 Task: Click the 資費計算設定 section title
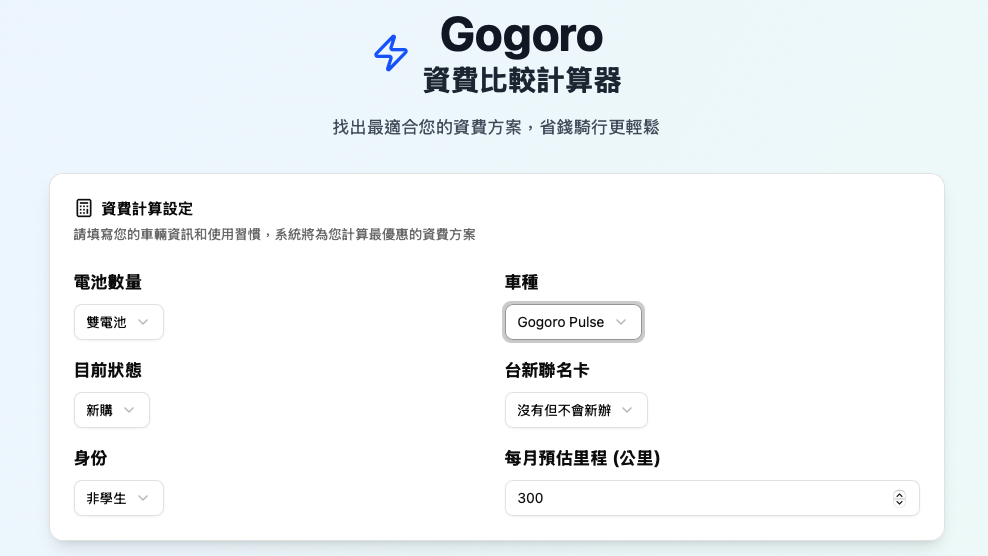147,209
